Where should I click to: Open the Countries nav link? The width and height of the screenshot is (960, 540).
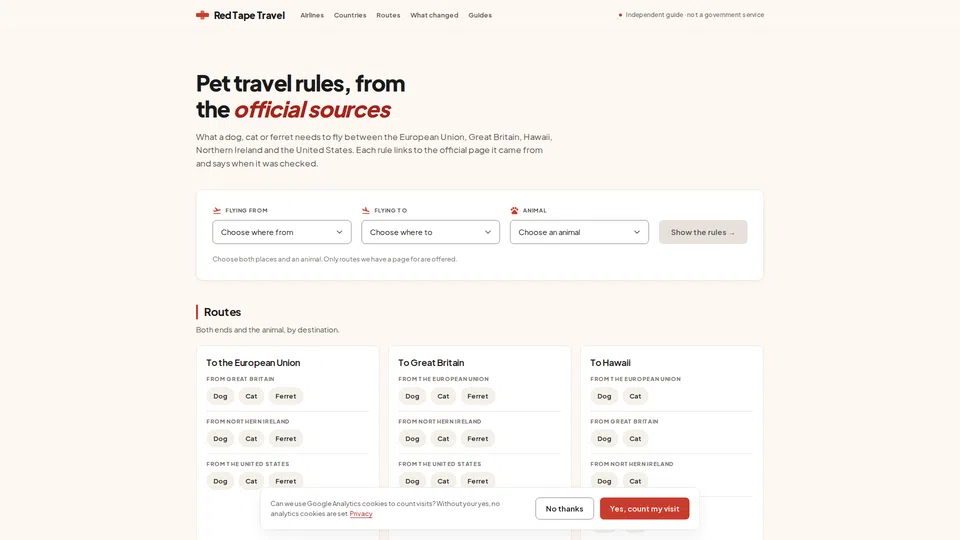[x=350, y=15]
